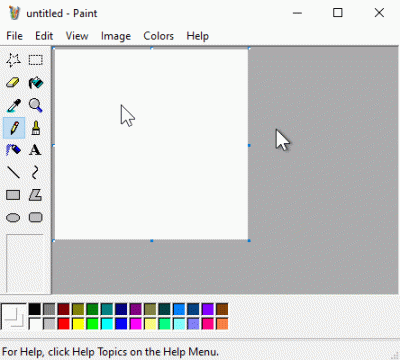Click the canvas right-edge middle resize handle

click(249, 145)
